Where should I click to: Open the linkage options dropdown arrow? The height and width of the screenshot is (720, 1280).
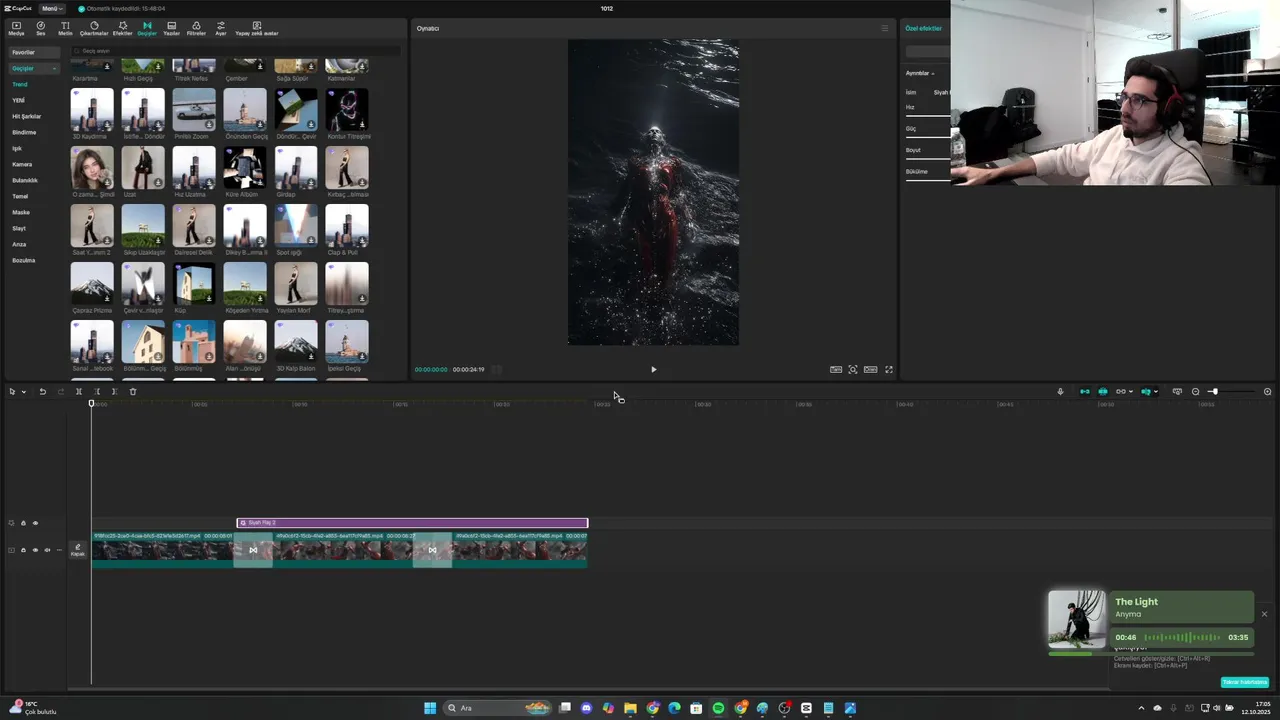point(1131,392)
